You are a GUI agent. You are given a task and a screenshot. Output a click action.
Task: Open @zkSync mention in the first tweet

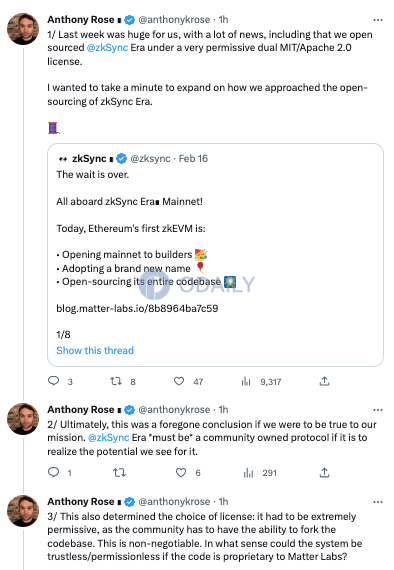pyautogui.click(x=107, y=48)
